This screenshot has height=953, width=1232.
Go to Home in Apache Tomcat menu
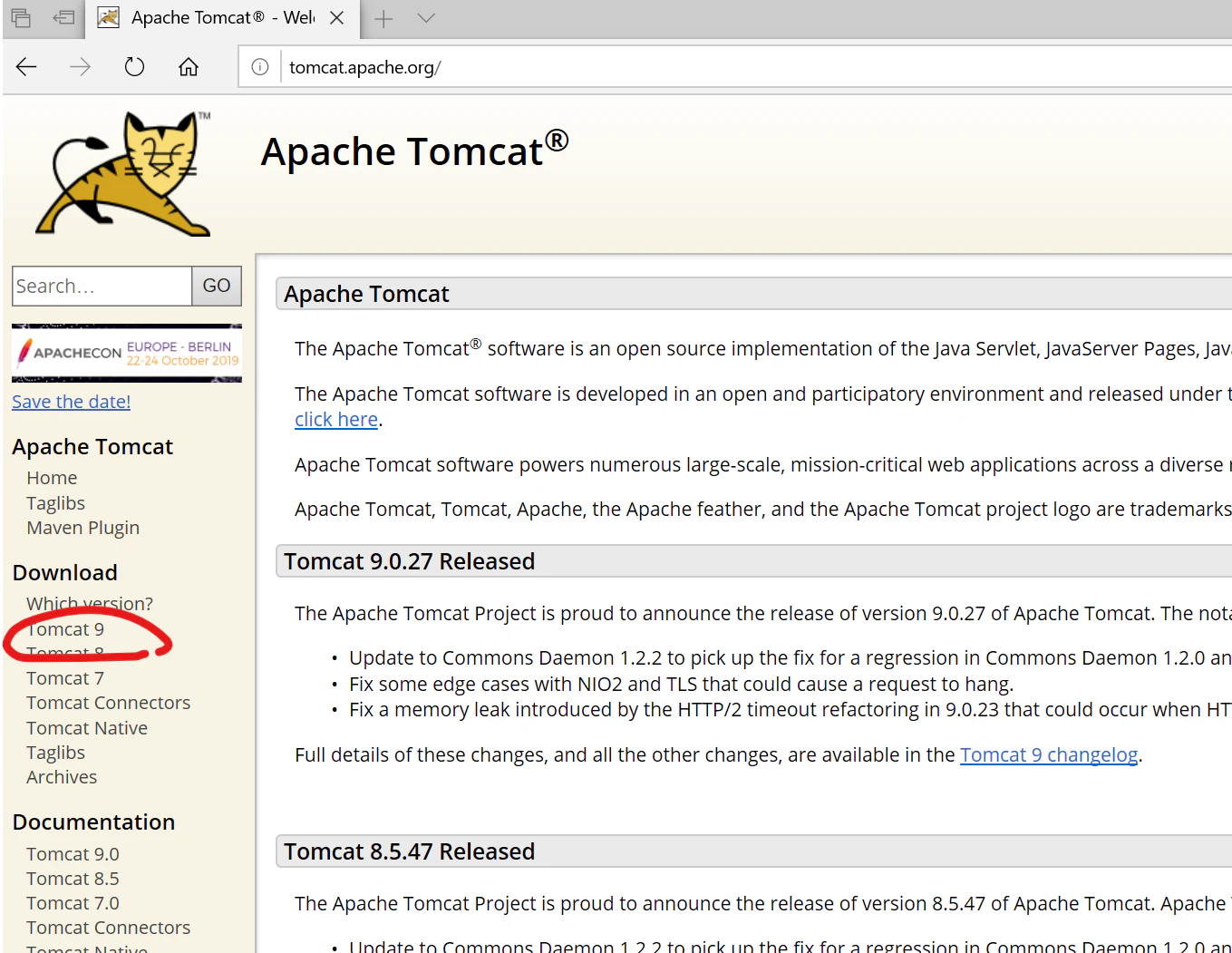pyautogui.click(x=52, y=478)
